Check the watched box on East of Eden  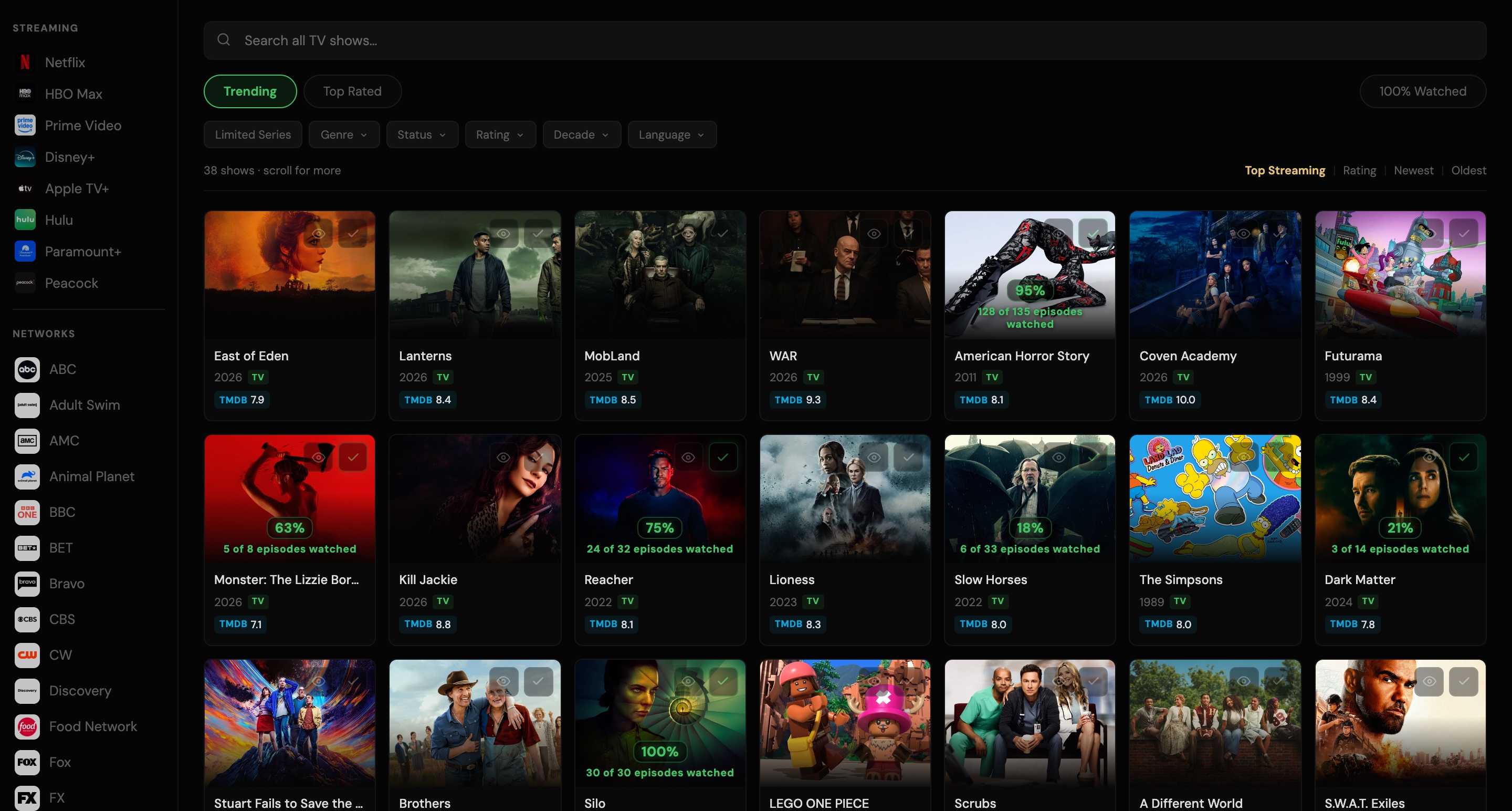353,234
